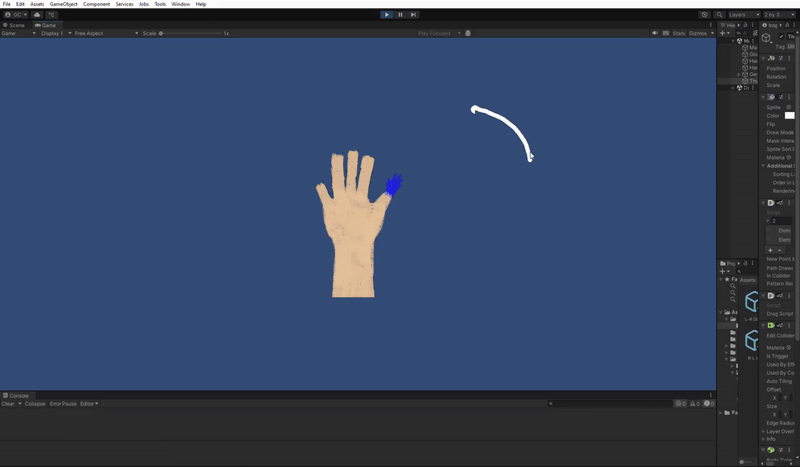
Task: Open the Game view mode dropdown
Action: tap(18, 33)
